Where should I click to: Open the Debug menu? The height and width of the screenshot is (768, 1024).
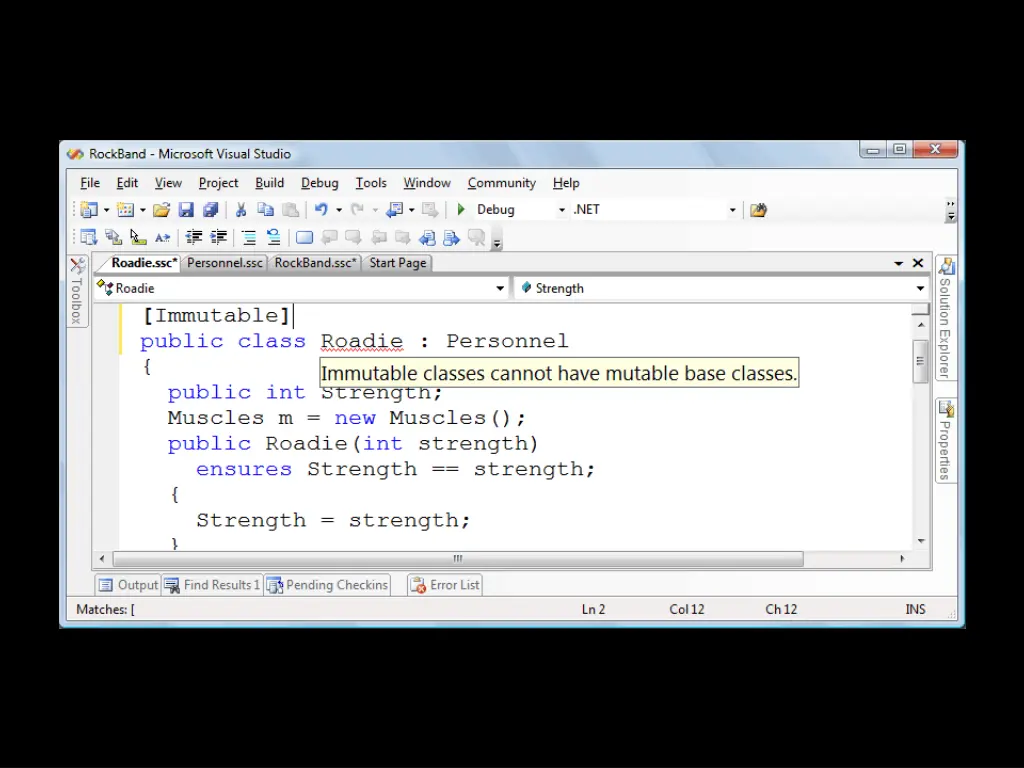pos(319,183)
